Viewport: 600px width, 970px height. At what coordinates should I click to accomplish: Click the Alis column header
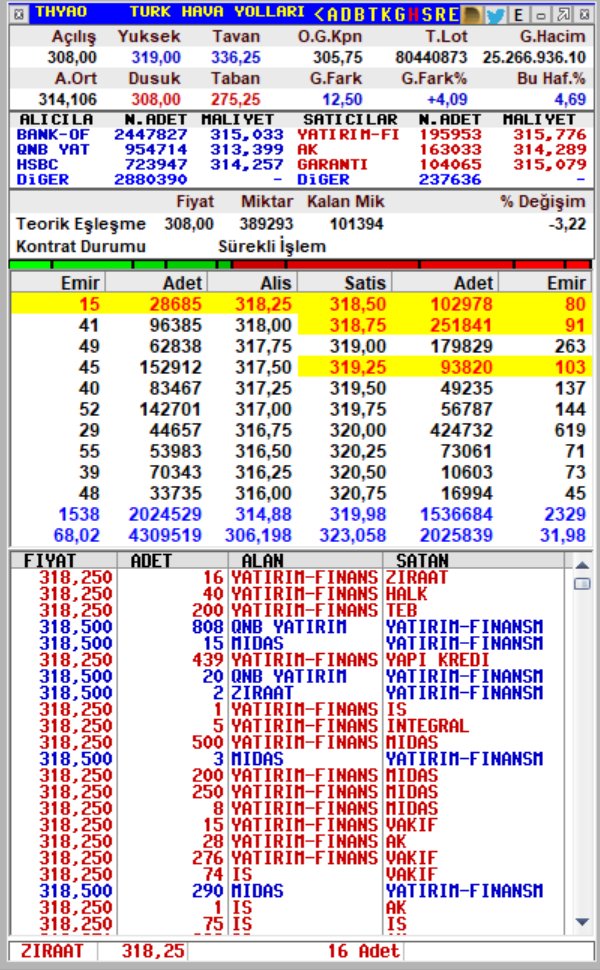tap(275, 283)
